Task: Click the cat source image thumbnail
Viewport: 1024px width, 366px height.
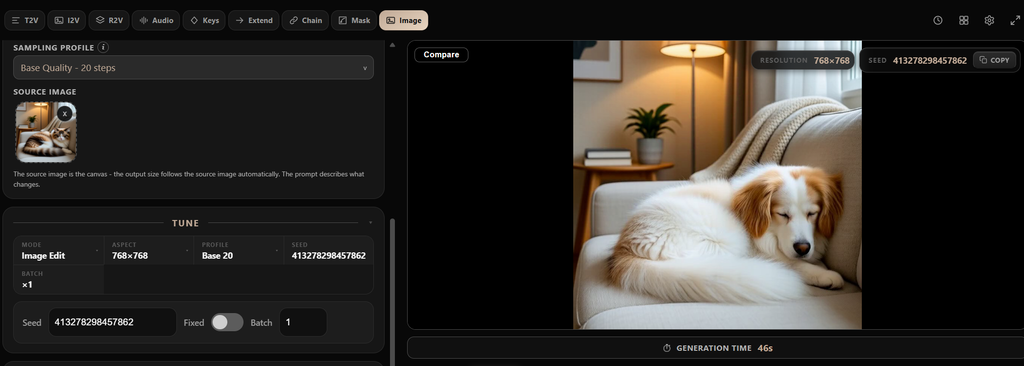Action: click(x=46, y=132)
